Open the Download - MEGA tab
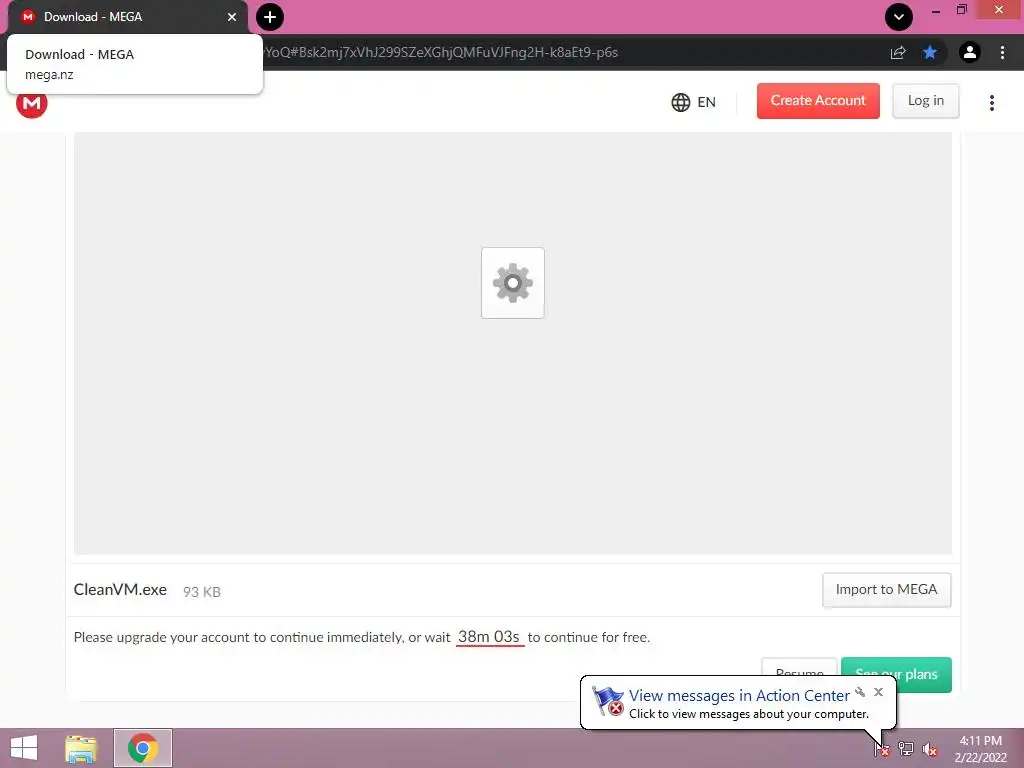 [x=127, y=17]
